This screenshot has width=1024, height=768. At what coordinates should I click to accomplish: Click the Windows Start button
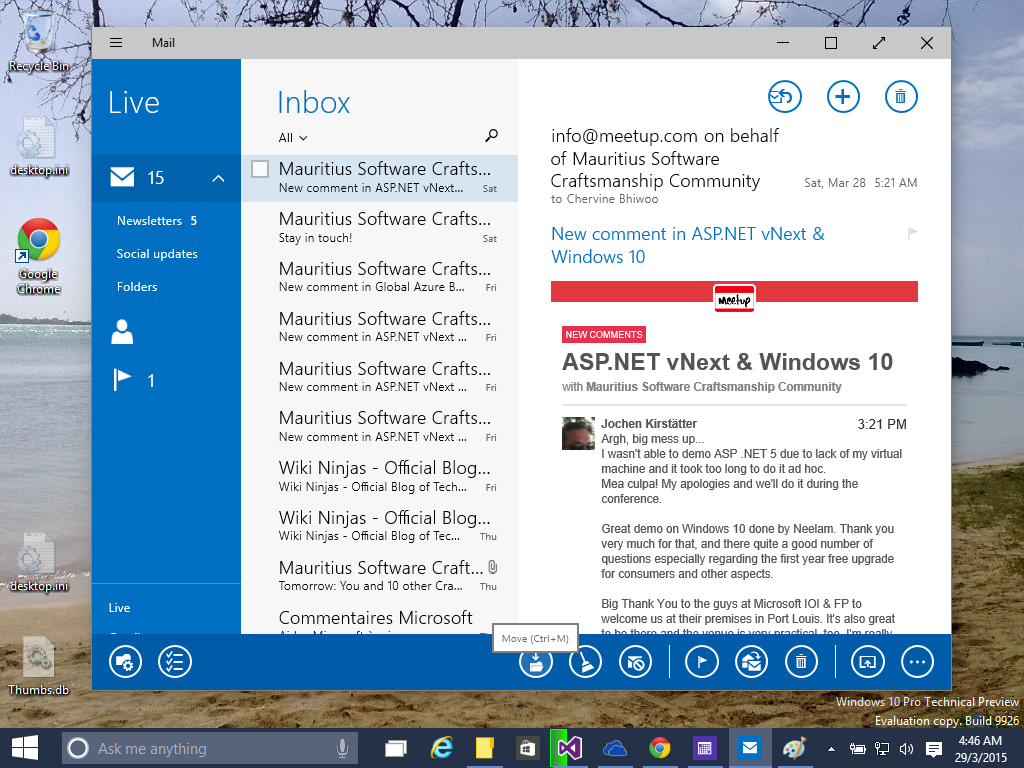tap(25, 748)
